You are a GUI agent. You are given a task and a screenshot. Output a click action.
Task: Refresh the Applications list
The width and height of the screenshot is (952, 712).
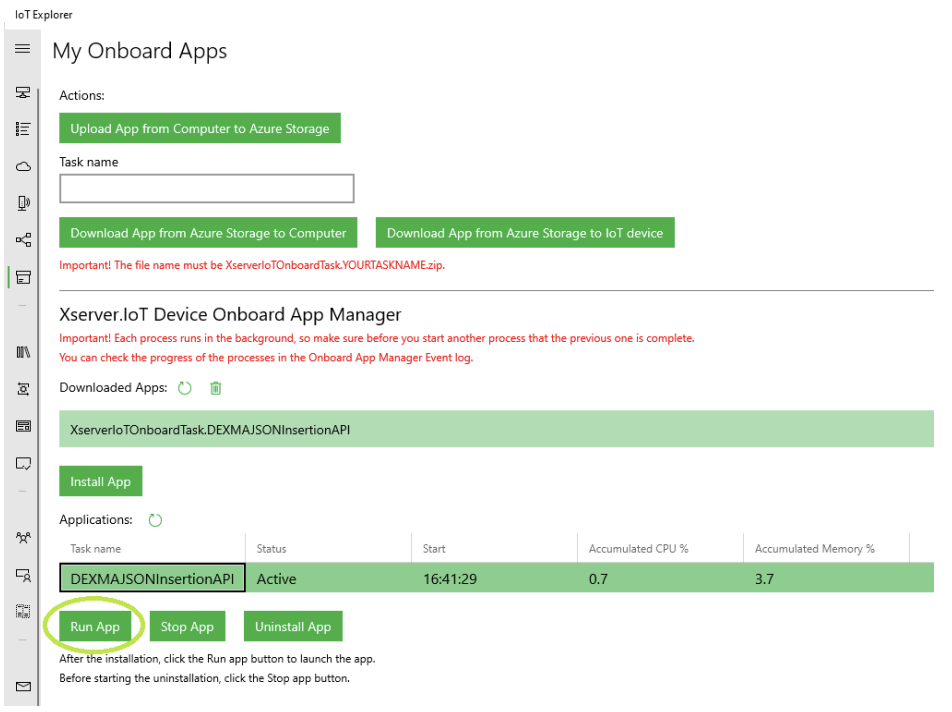tap(155, 520)
